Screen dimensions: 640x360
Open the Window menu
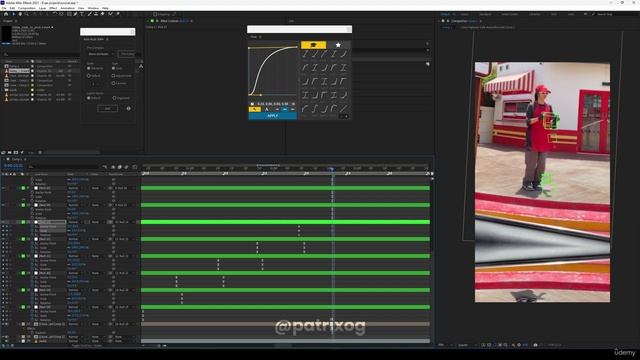93,8
